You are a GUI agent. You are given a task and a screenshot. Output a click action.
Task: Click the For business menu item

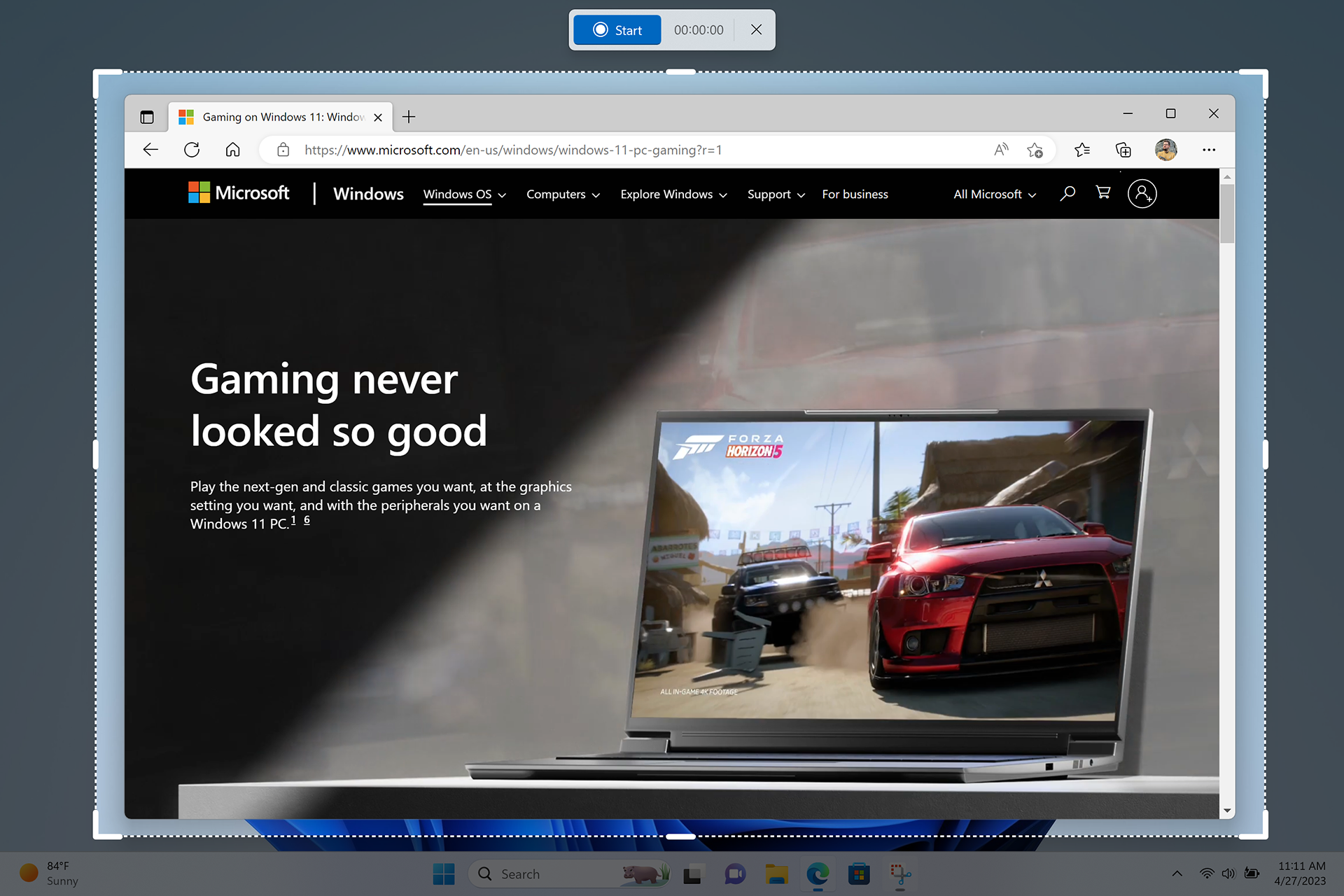(855, 194)
